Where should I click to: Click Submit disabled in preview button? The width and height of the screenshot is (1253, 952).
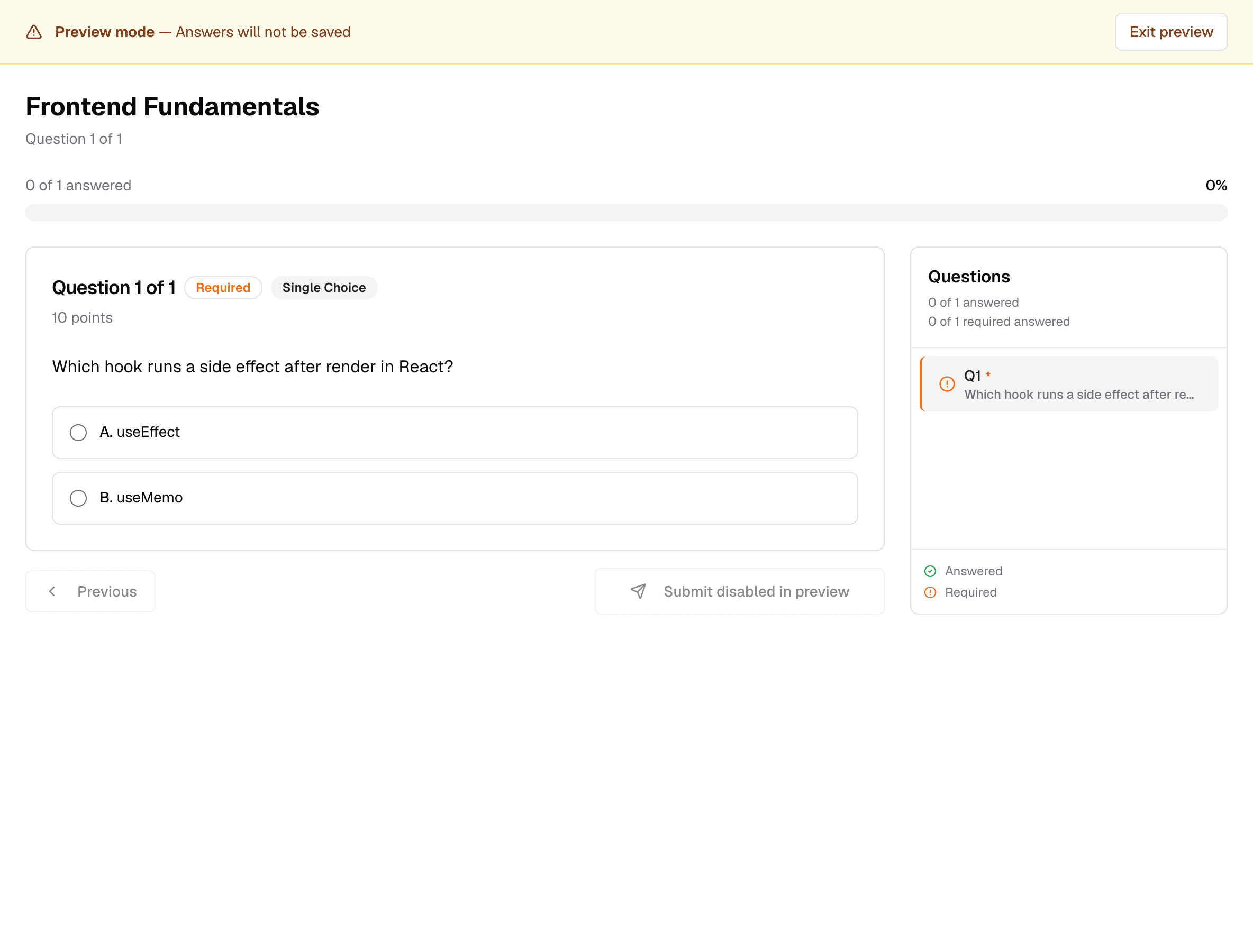click(x=739, y=591)
